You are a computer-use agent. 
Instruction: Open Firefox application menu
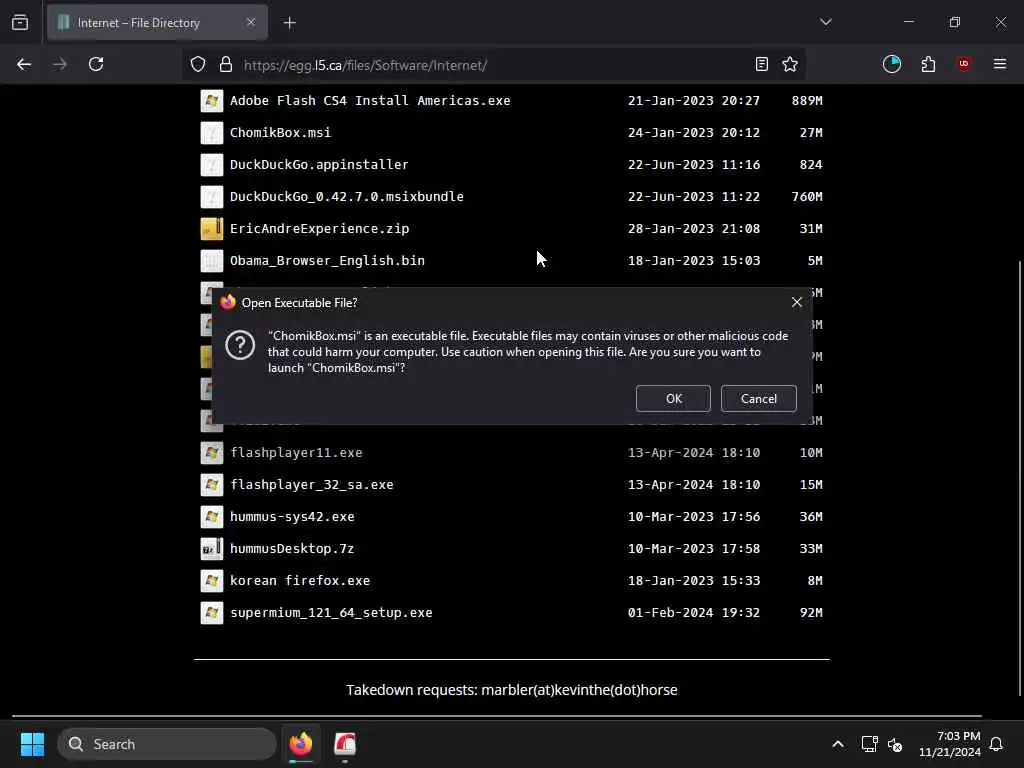click(x=999, y=64)
